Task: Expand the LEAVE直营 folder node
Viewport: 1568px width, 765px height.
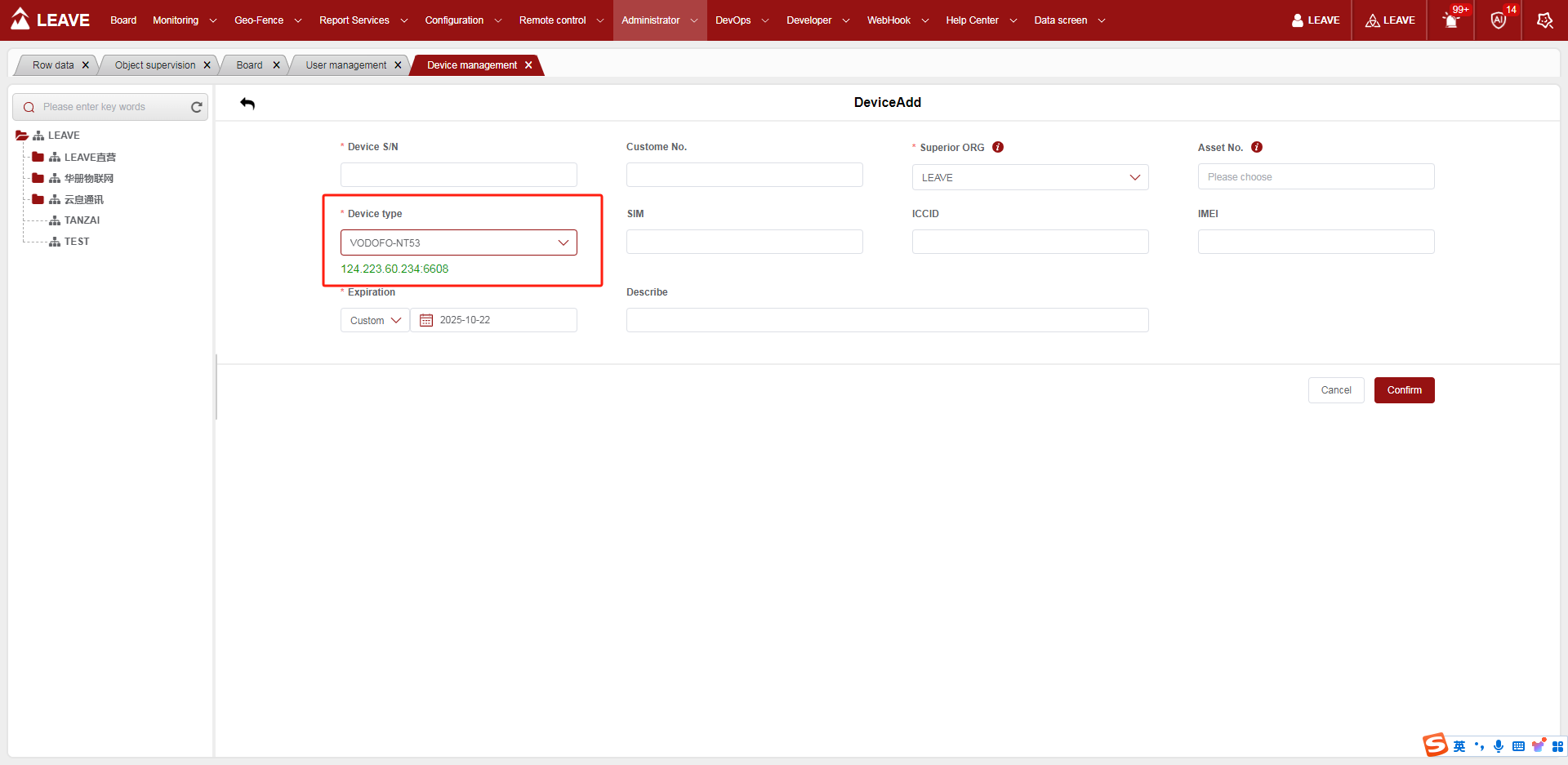Action: (38, 157)
